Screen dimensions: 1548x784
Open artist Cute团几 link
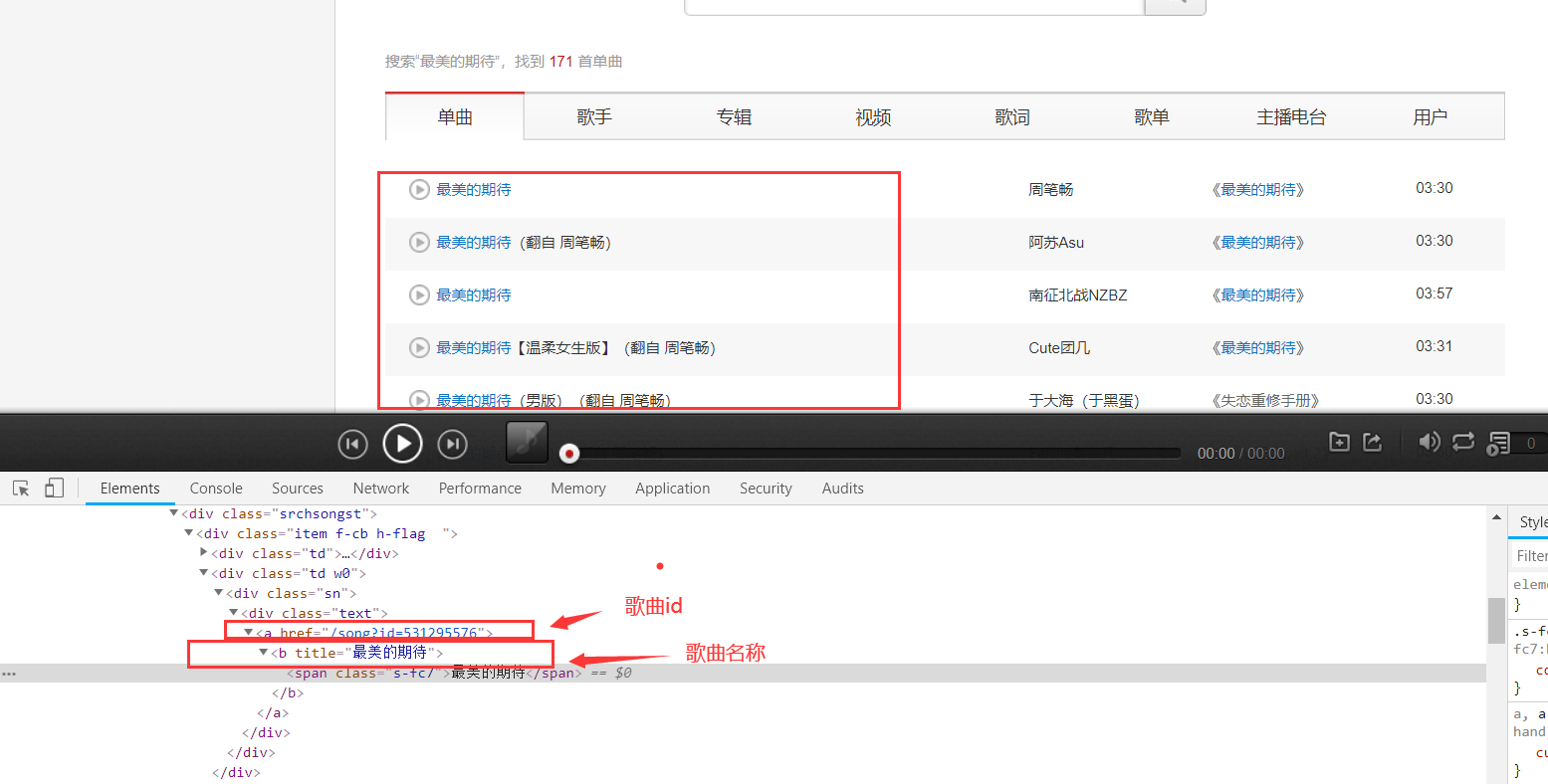pos(1059,347)
